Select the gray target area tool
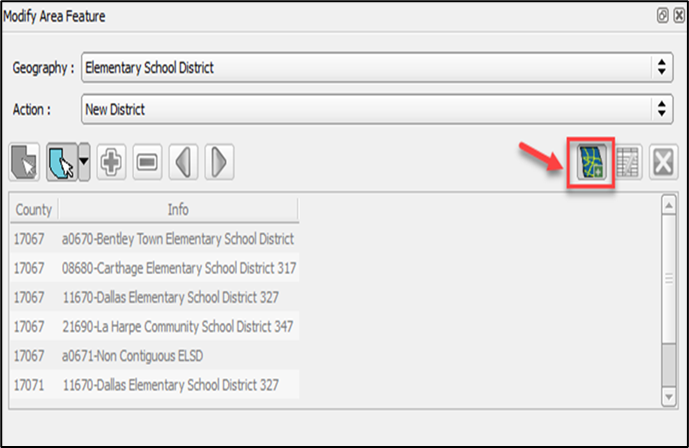689x448 pixels. 24,162
